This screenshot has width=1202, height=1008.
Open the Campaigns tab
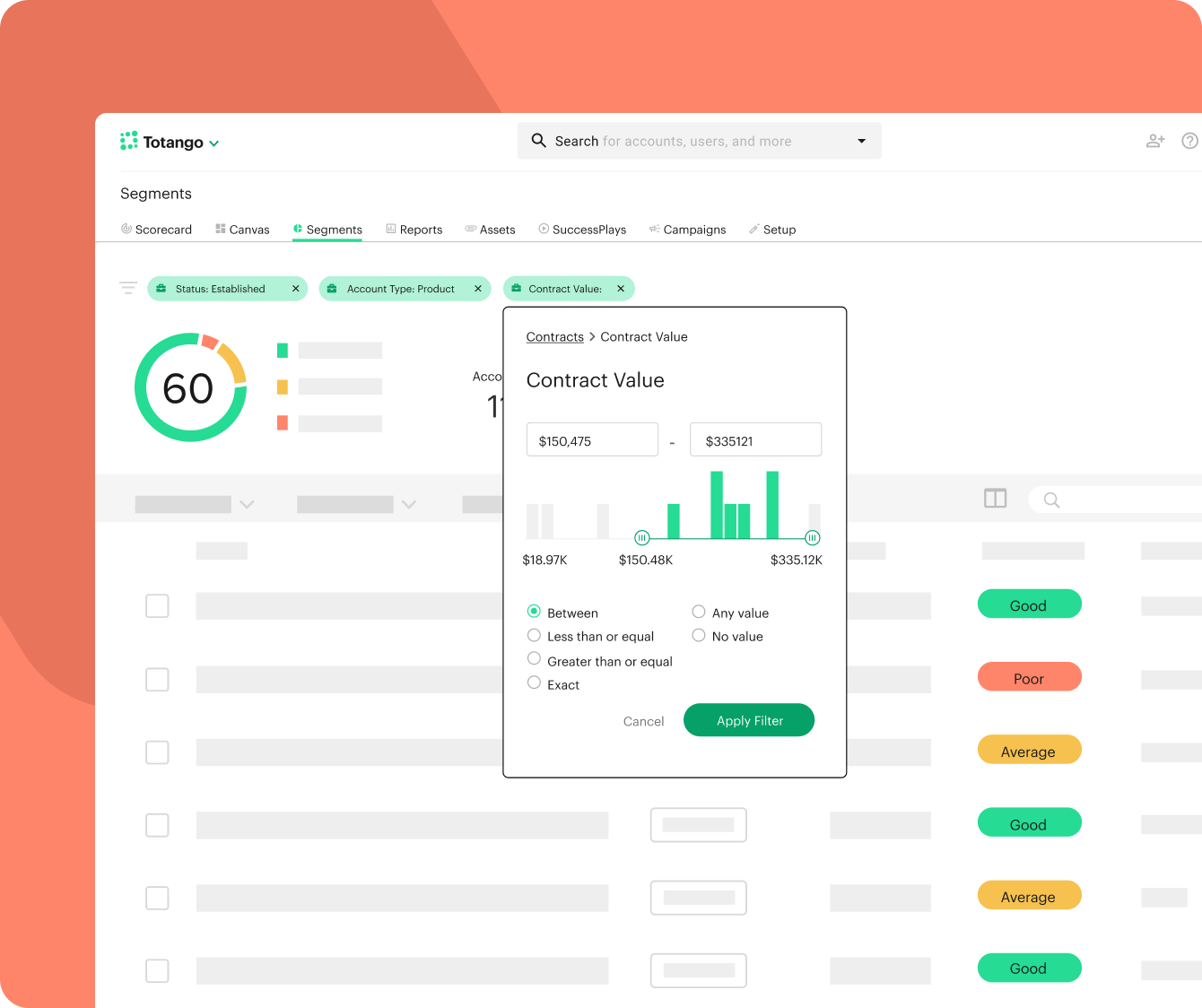pos(687,230)
